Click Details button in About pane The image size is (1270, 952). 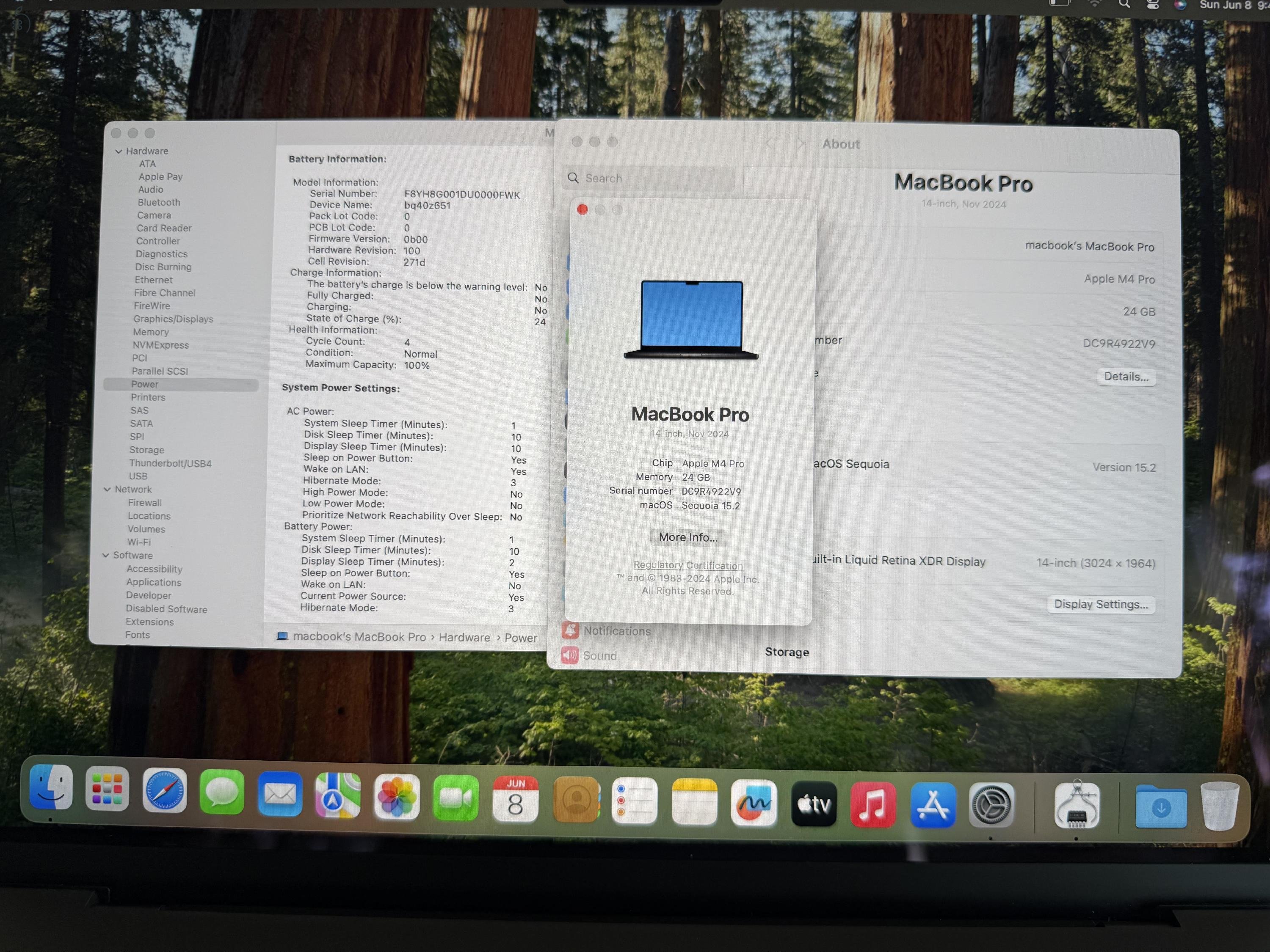[x=1126, y=377]
